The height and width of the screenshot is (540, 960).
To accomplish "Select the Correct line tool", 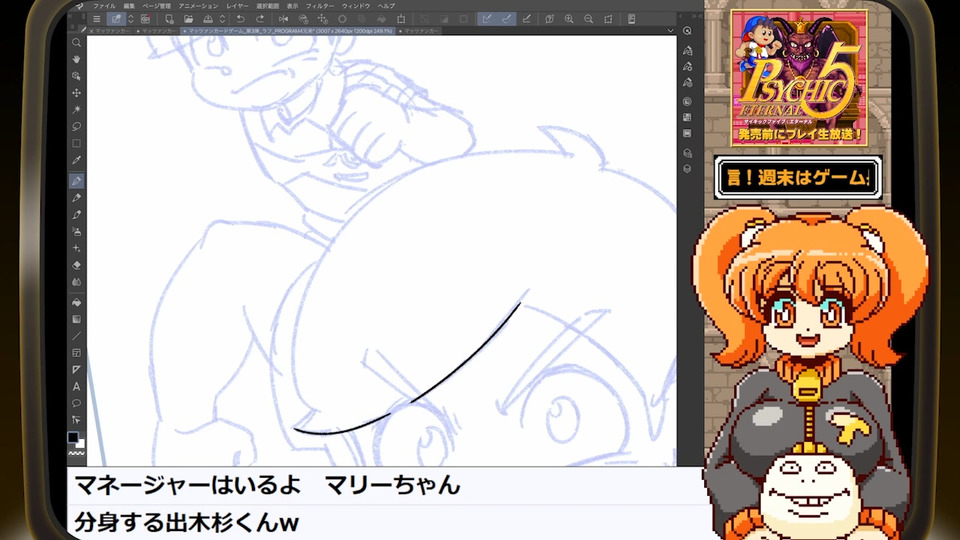I will [x=77, y=420].
